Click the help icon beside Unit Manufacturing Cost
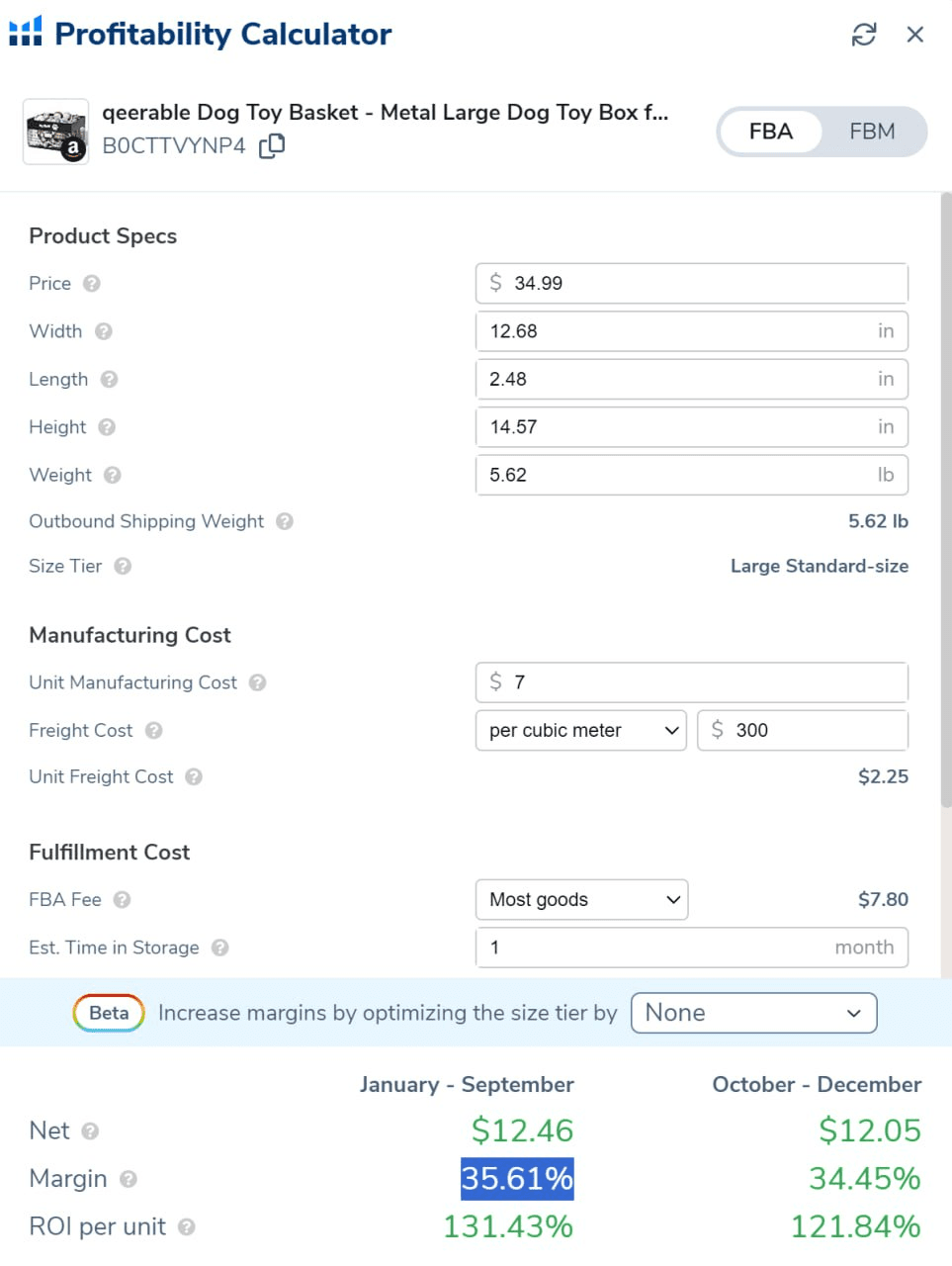The height and width of the screenshot is (1266, 952). [x=257, y=682]
